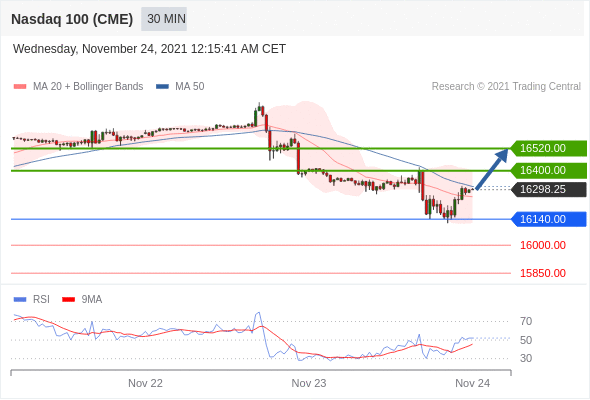
Task: Click the chart timestamp text
Action: click(x=149, y=49)
